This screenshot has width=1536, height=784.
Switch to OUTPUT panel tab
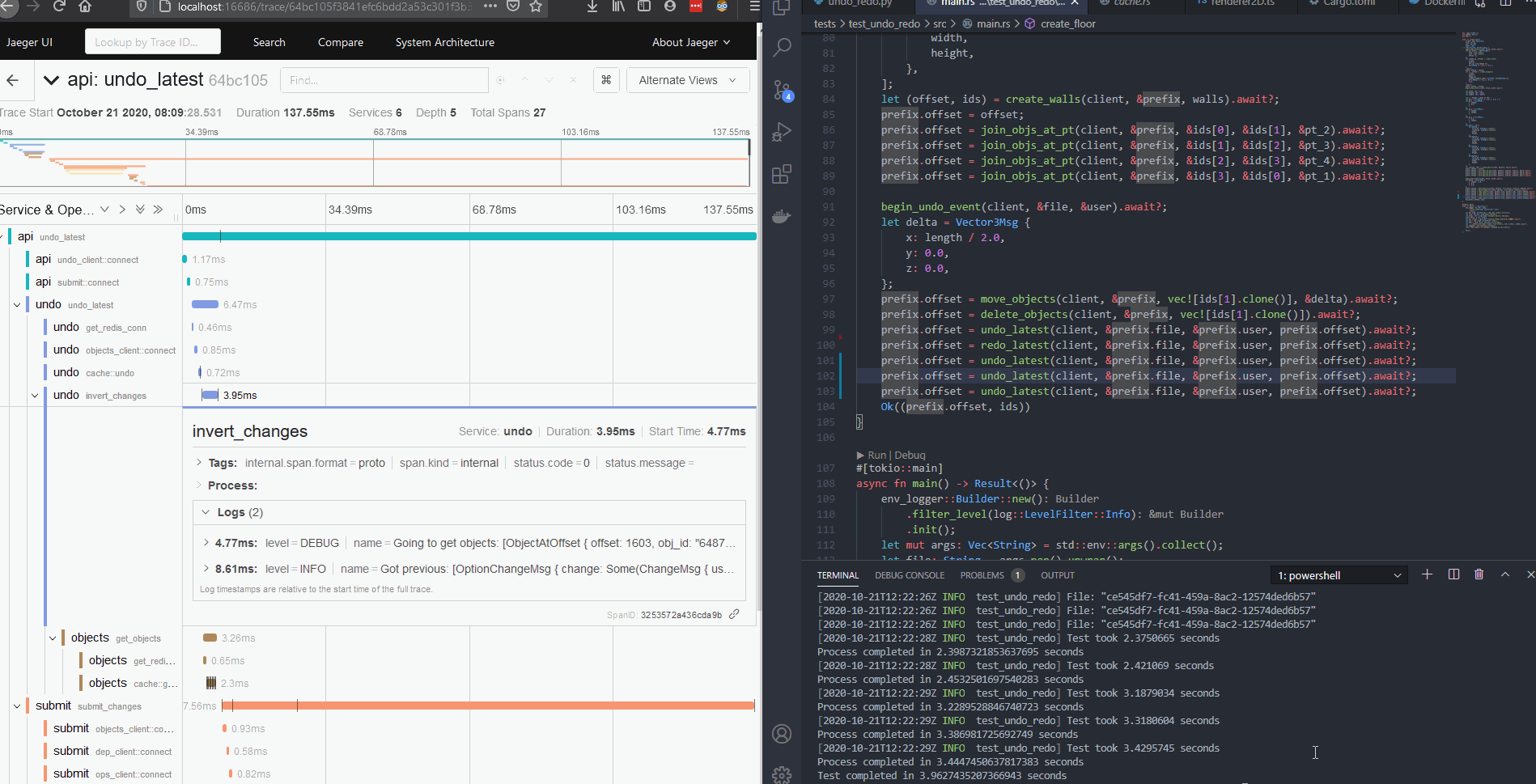click(1058, 575)
